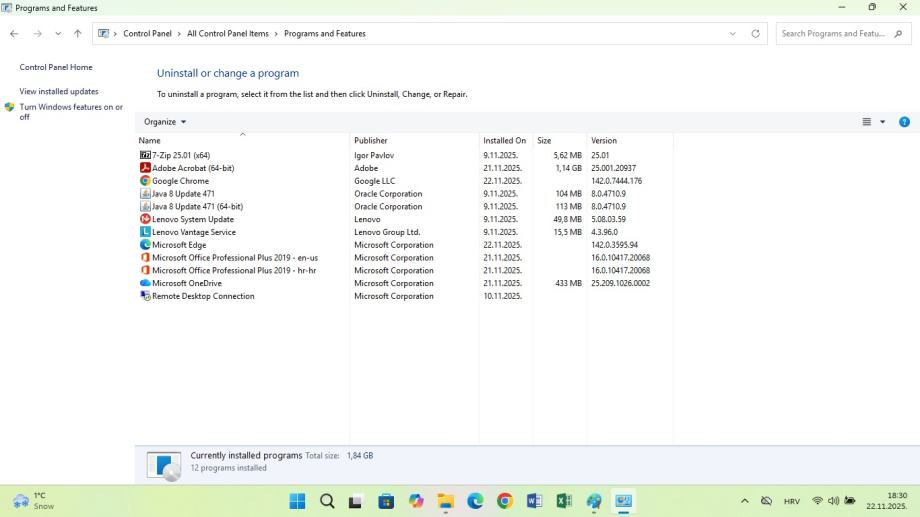Click the Google LLC publisher cell
This screenshot has width=920, height=517.
[x=374, y=181]
